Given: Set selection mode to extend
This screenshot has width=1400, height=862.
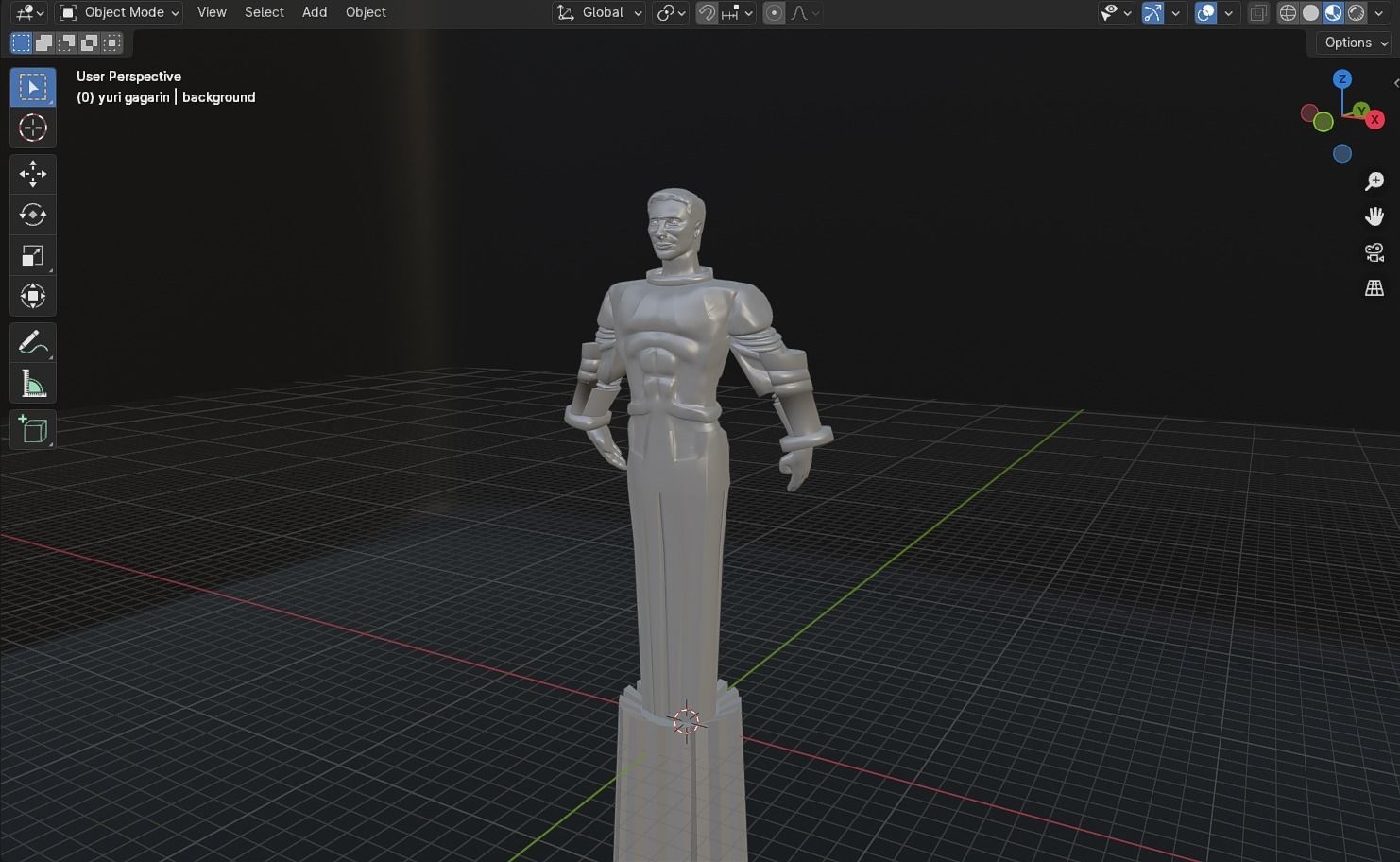Looking at the screenshot, I should (43, 43).
